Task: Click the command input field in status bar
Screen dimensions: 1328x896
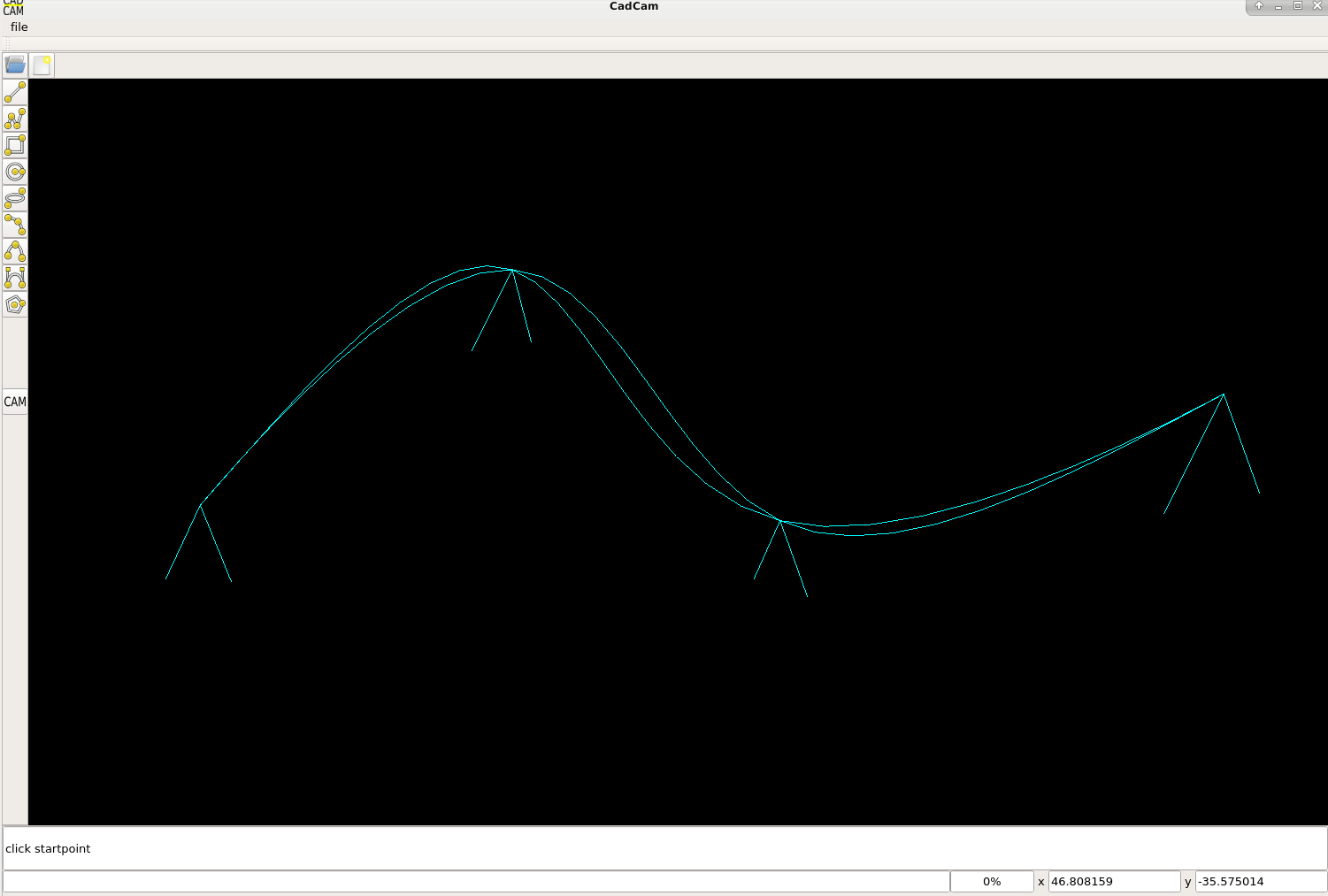Action: point(476,881)
